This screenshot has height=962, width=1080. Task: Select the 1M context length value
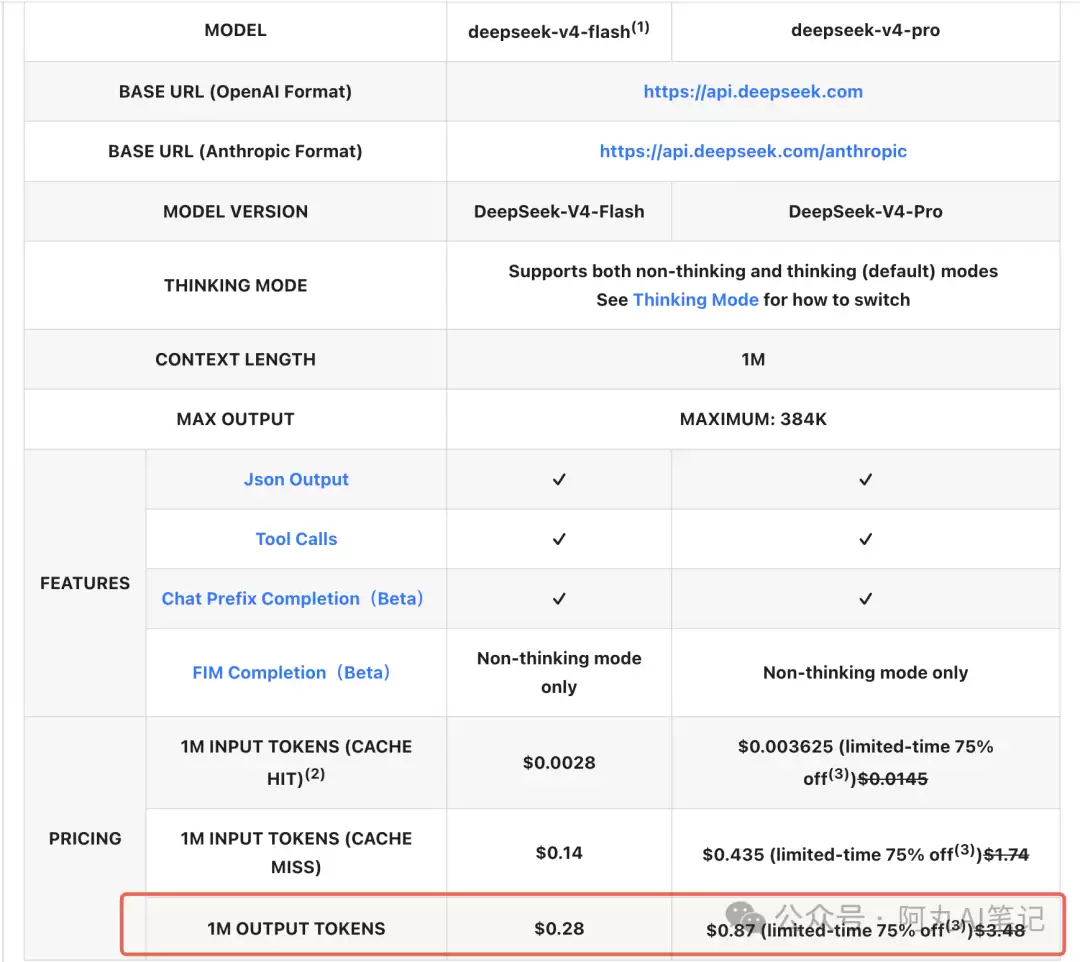pos(753,359)
